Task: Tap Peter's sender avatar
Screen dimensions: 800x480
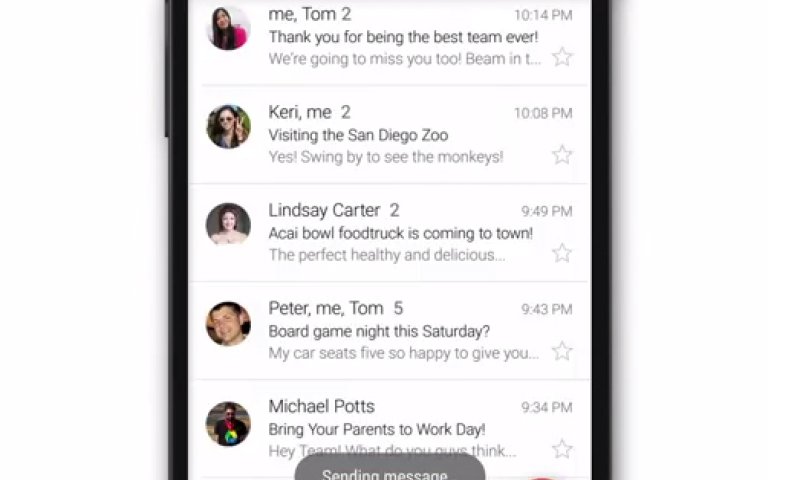Action: [x=228, y=323]
